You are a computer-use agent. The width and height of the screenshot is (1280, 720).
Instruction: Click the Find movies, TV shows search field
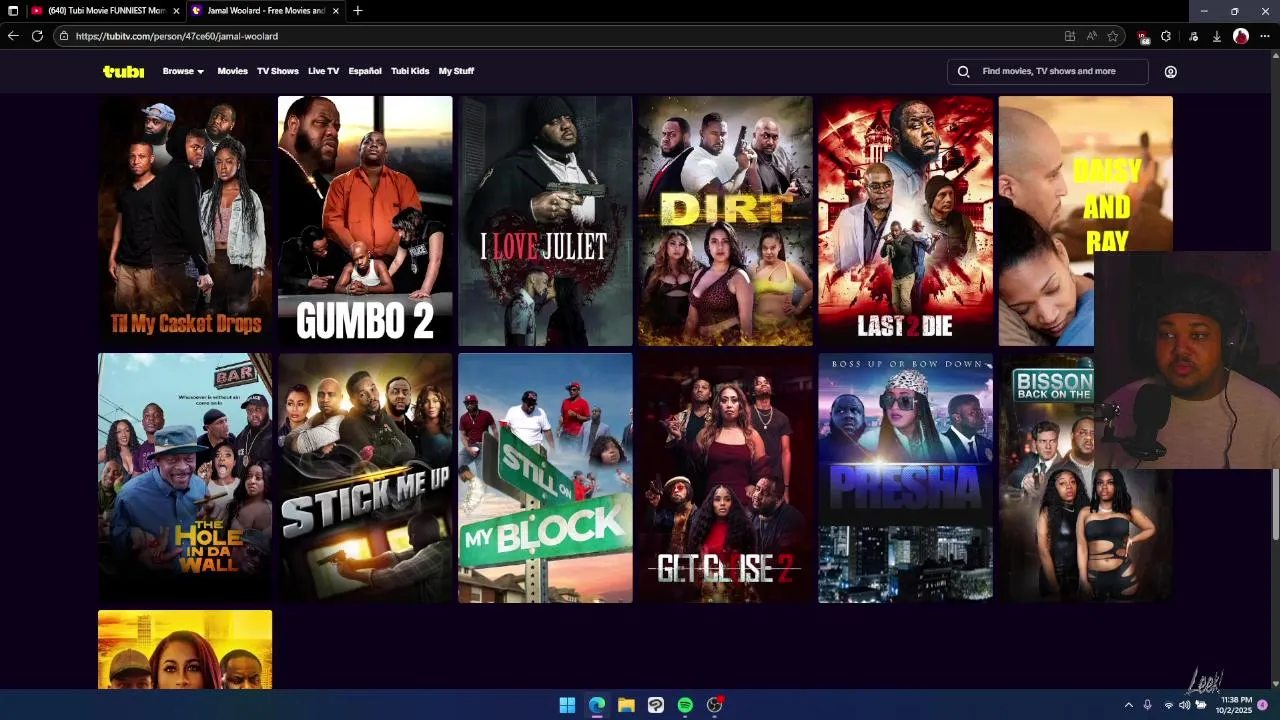point(1048,72)
